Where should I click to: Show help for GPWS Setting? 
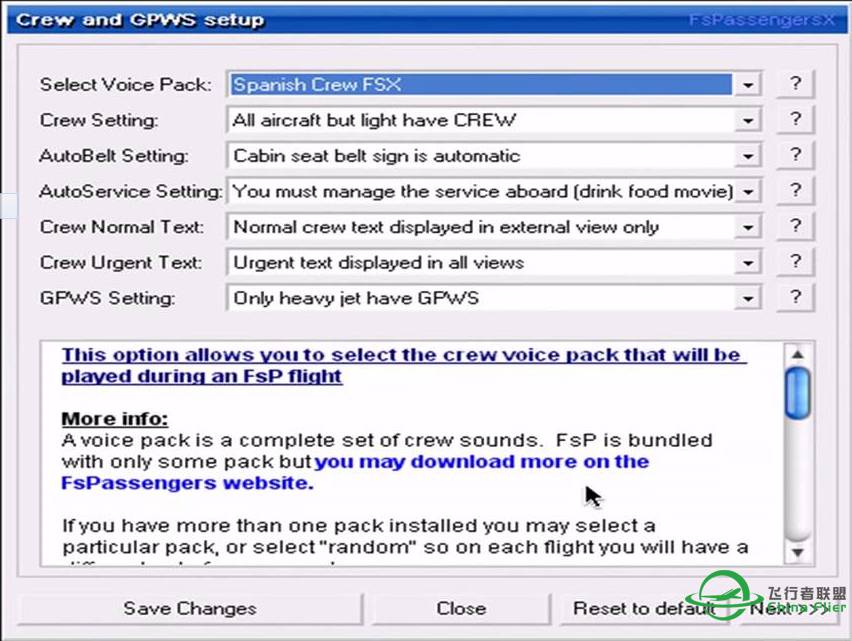[795, 297]
